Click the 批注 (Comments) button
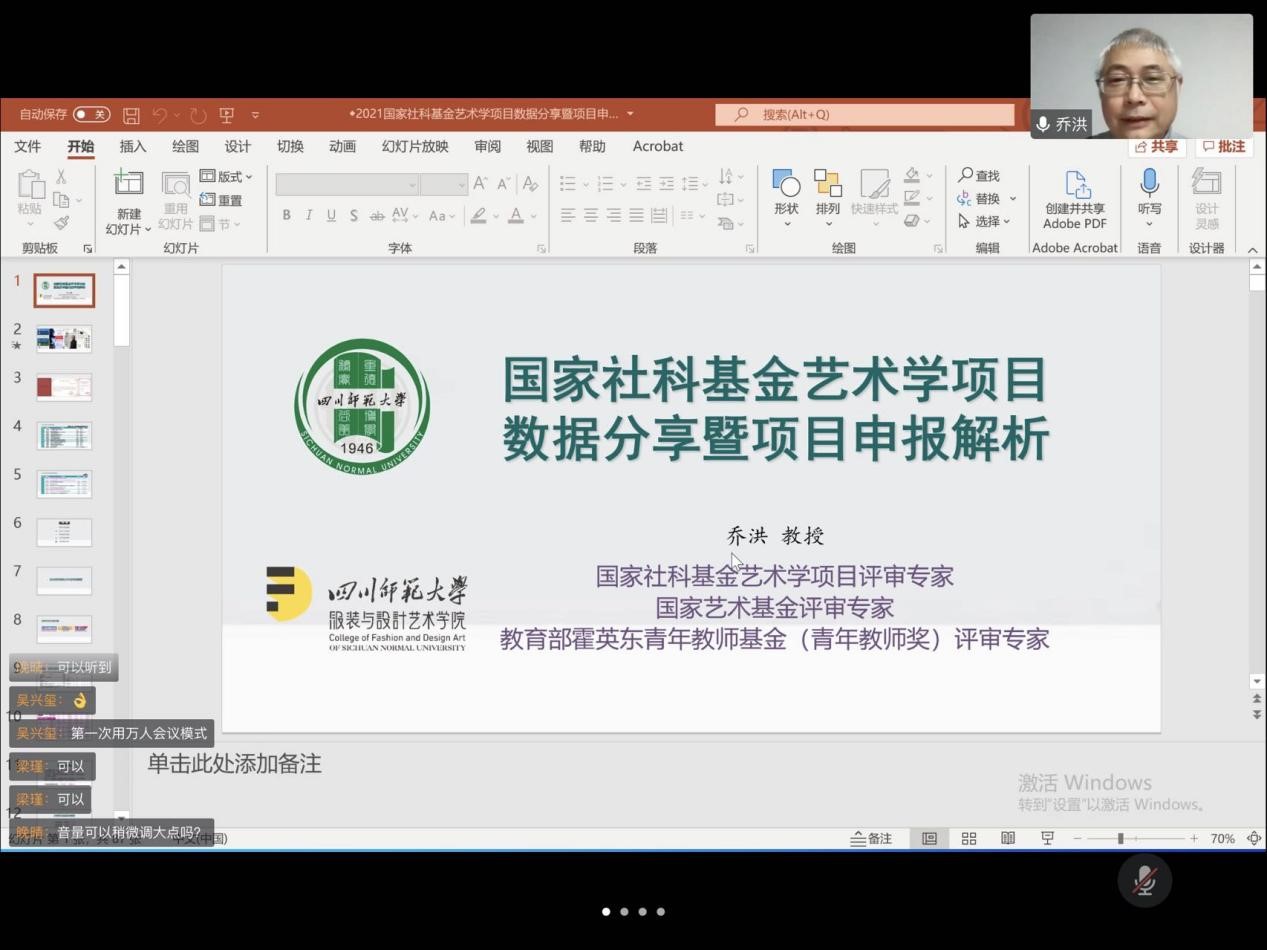The image size is (1267, 950). click(1224, 147)
